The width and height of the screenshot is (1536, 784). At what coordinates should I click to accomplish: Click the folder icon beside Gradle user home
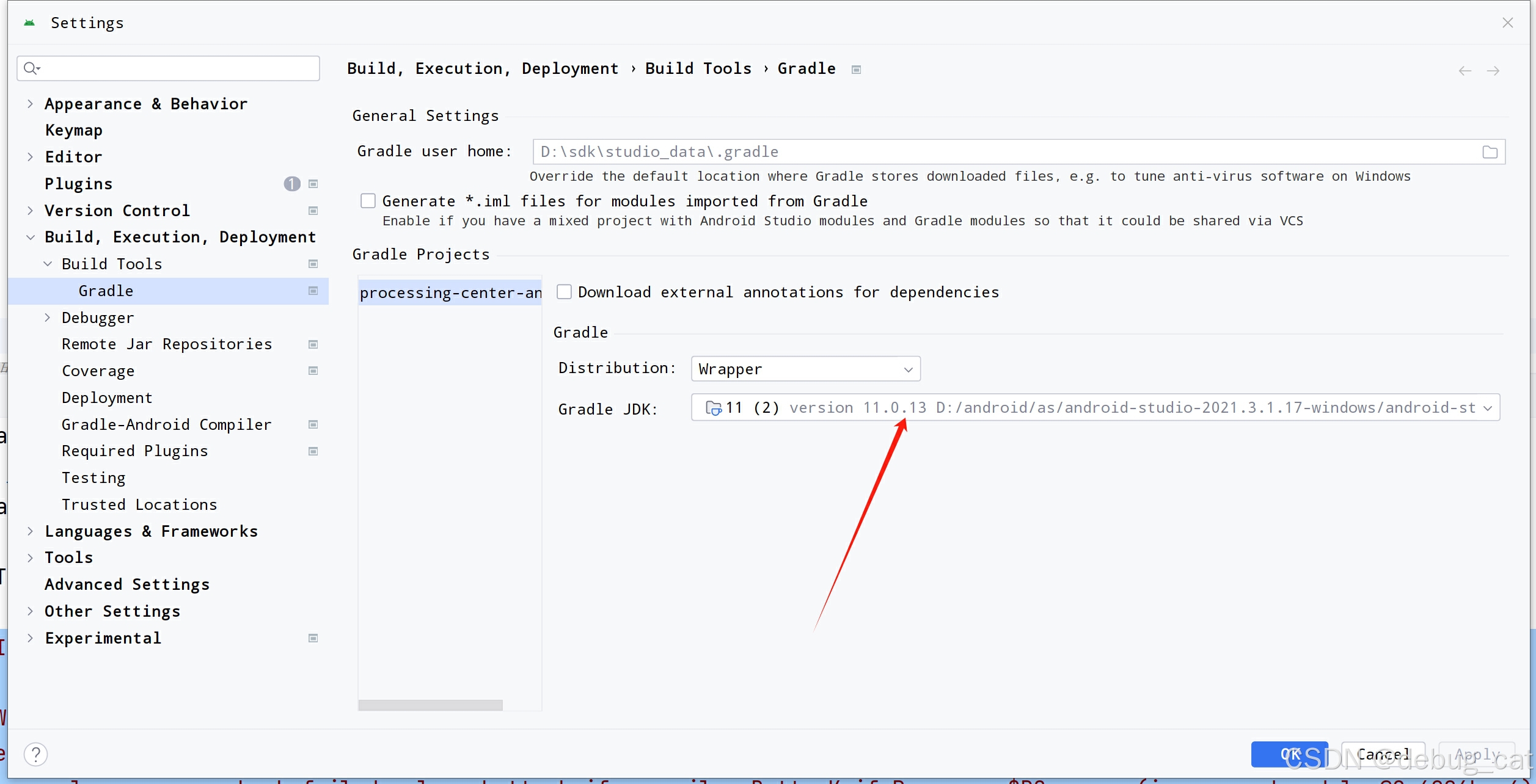coord(1490,151)
